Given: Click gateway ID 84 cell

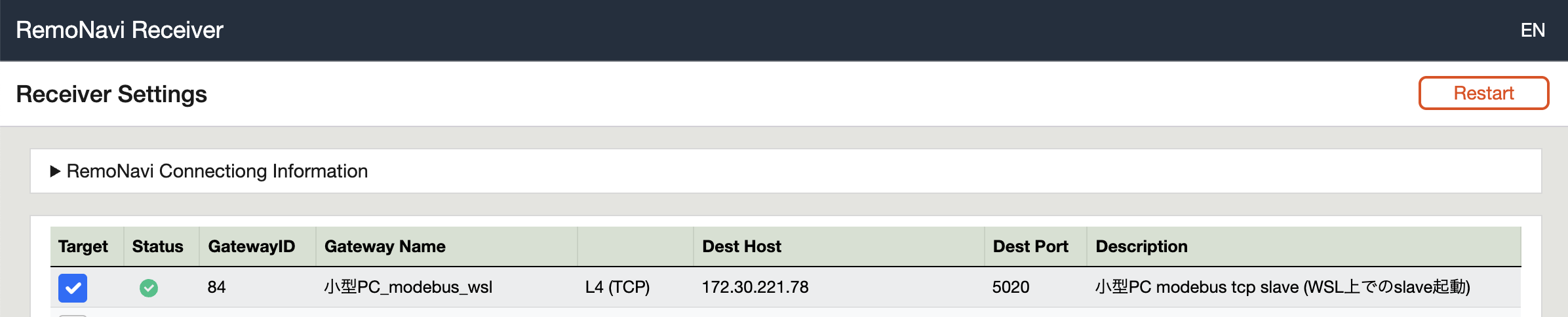Looking at the screenshot, I should coord(216,287).
